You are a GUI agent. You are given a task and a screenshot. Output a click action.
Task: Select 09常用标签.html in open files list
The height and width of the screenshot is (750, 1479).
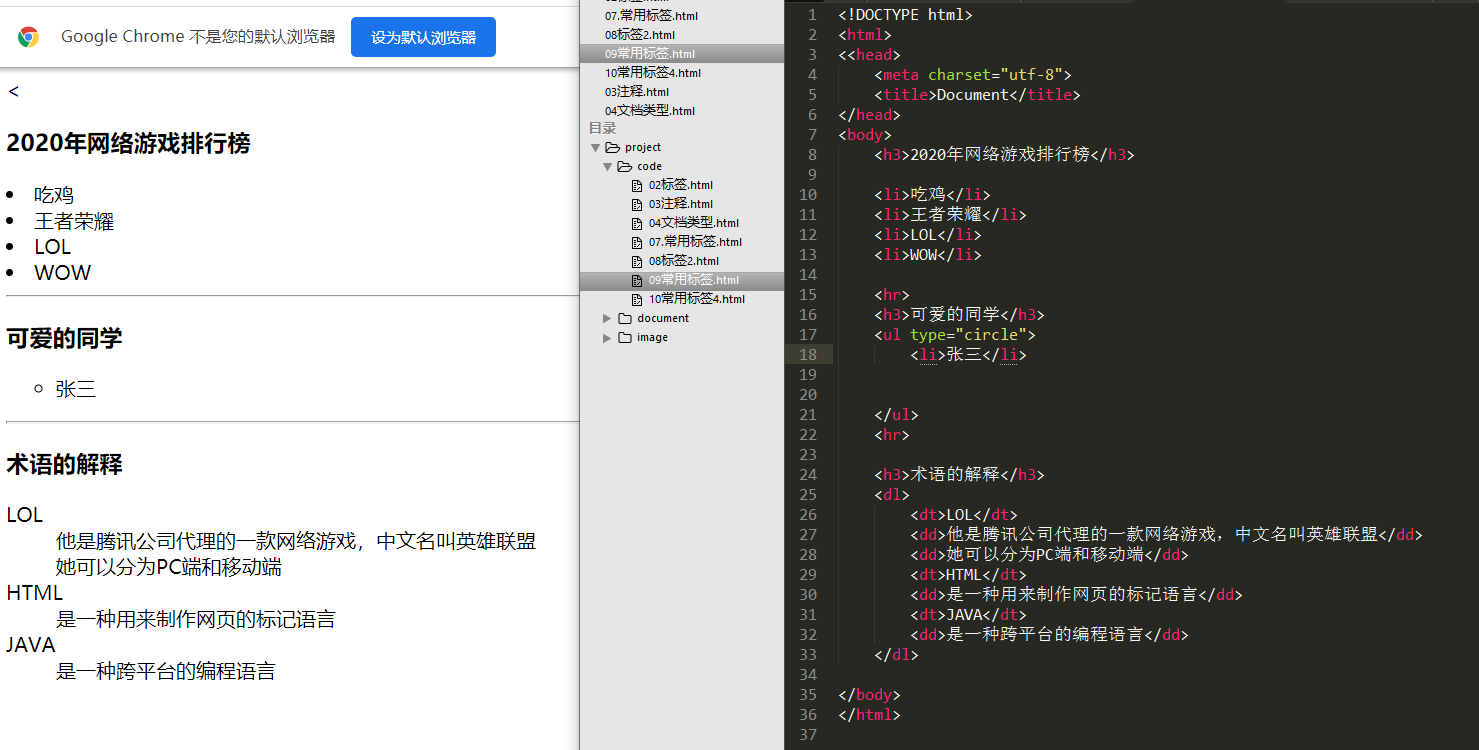click(682, 54)
